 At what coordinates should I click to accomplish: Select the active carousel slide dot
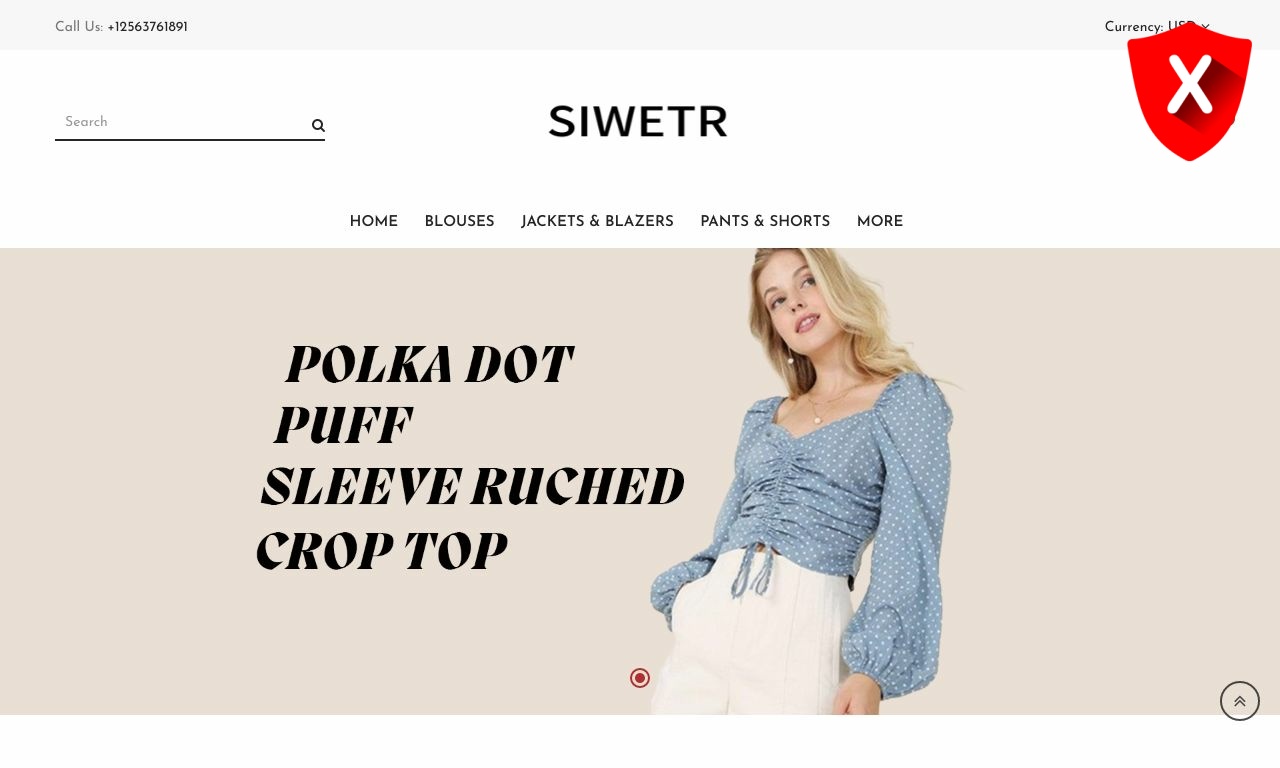click(640, 678)
